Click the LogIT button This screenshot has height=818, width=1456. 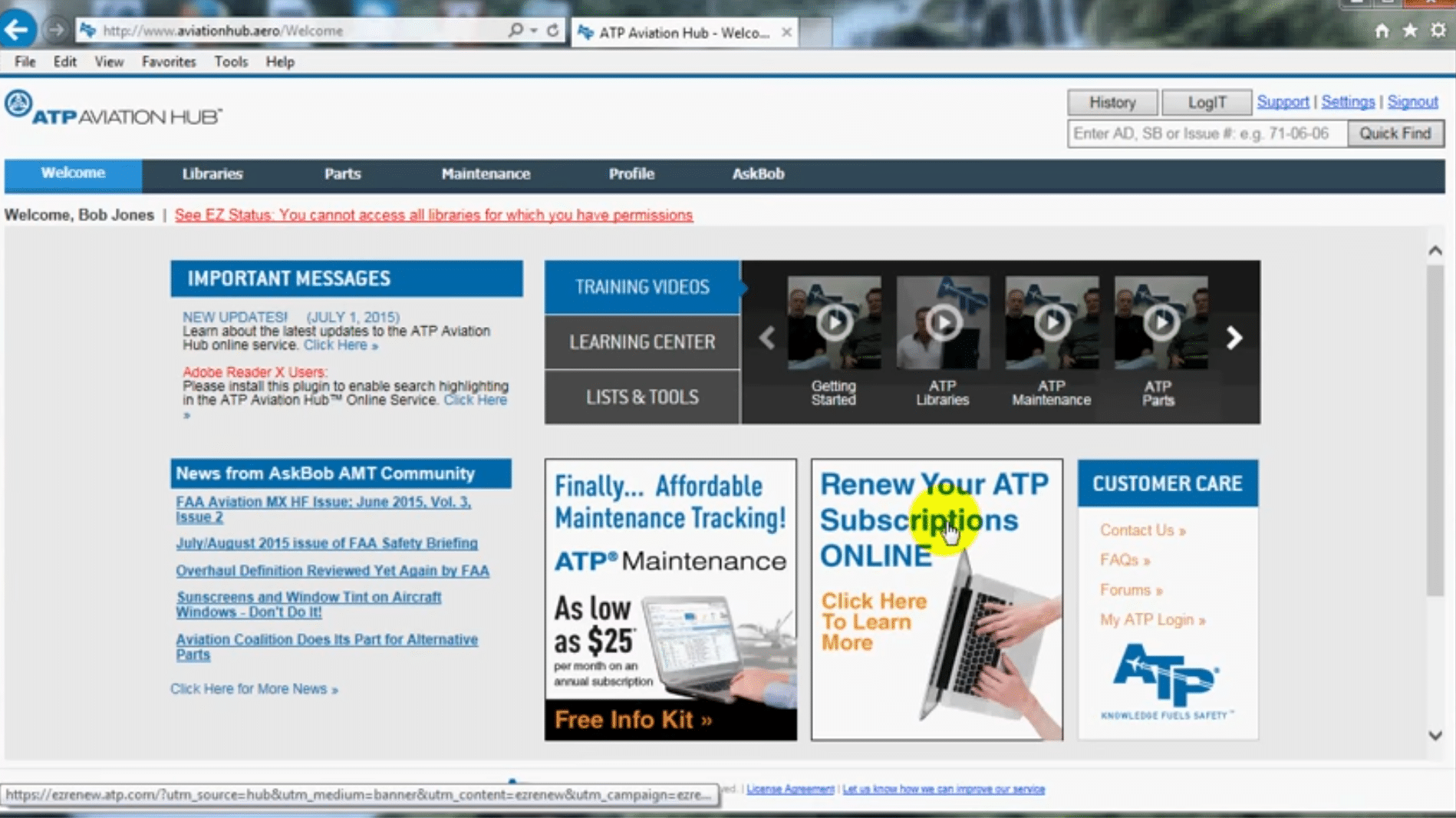1207,102
